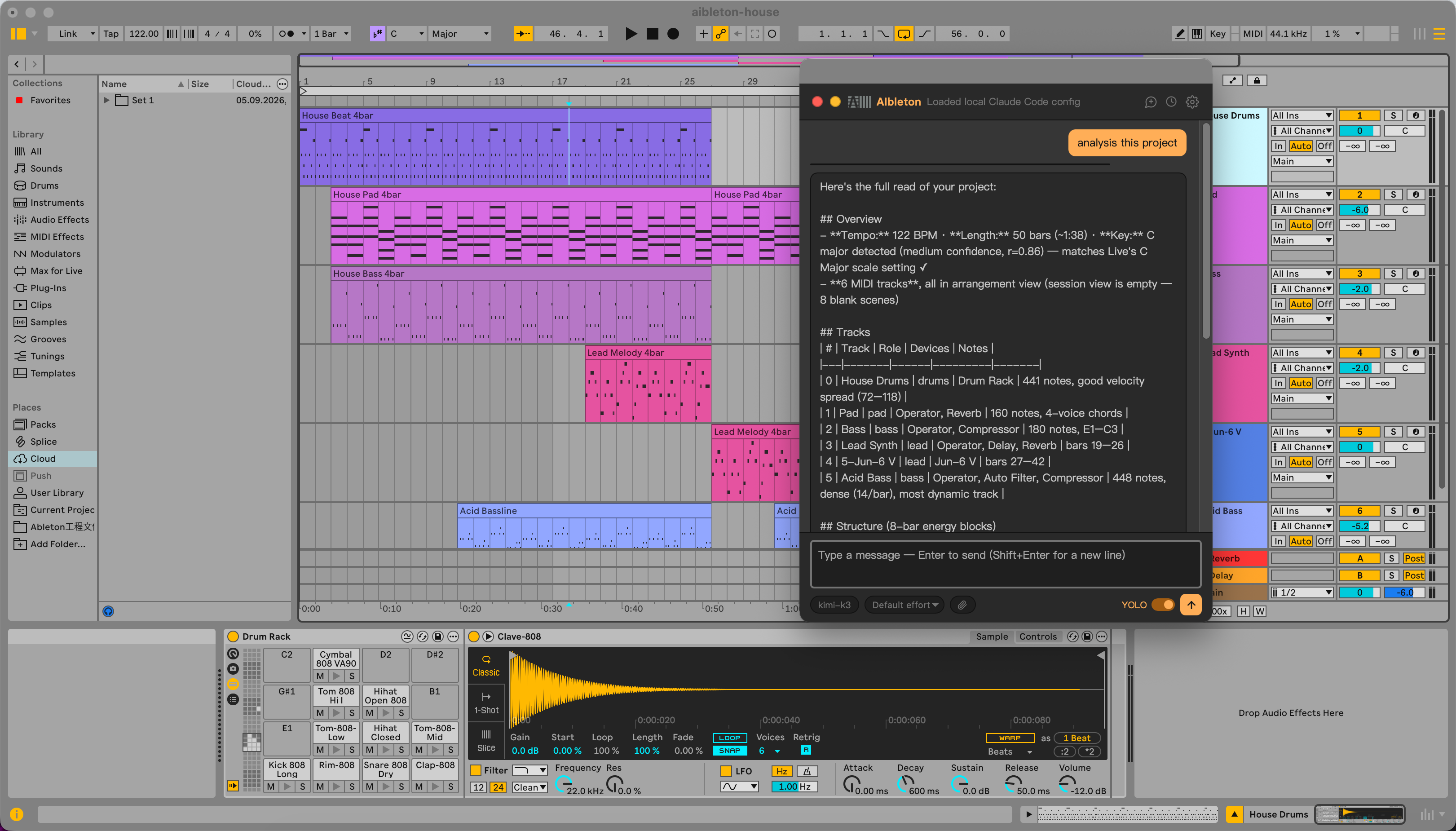Click Add Folder in Places
1456x831 pixels.
click(x=57, y=544)
